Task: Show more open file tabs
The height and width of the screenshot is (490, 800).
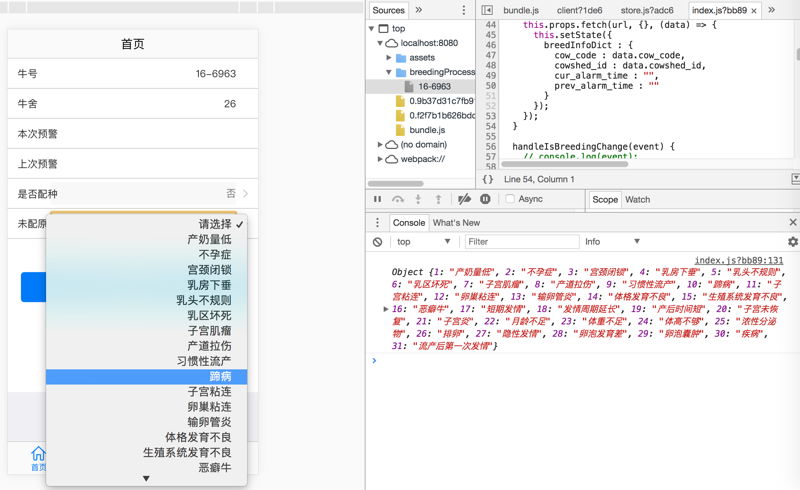Action: tap(771, 10)
